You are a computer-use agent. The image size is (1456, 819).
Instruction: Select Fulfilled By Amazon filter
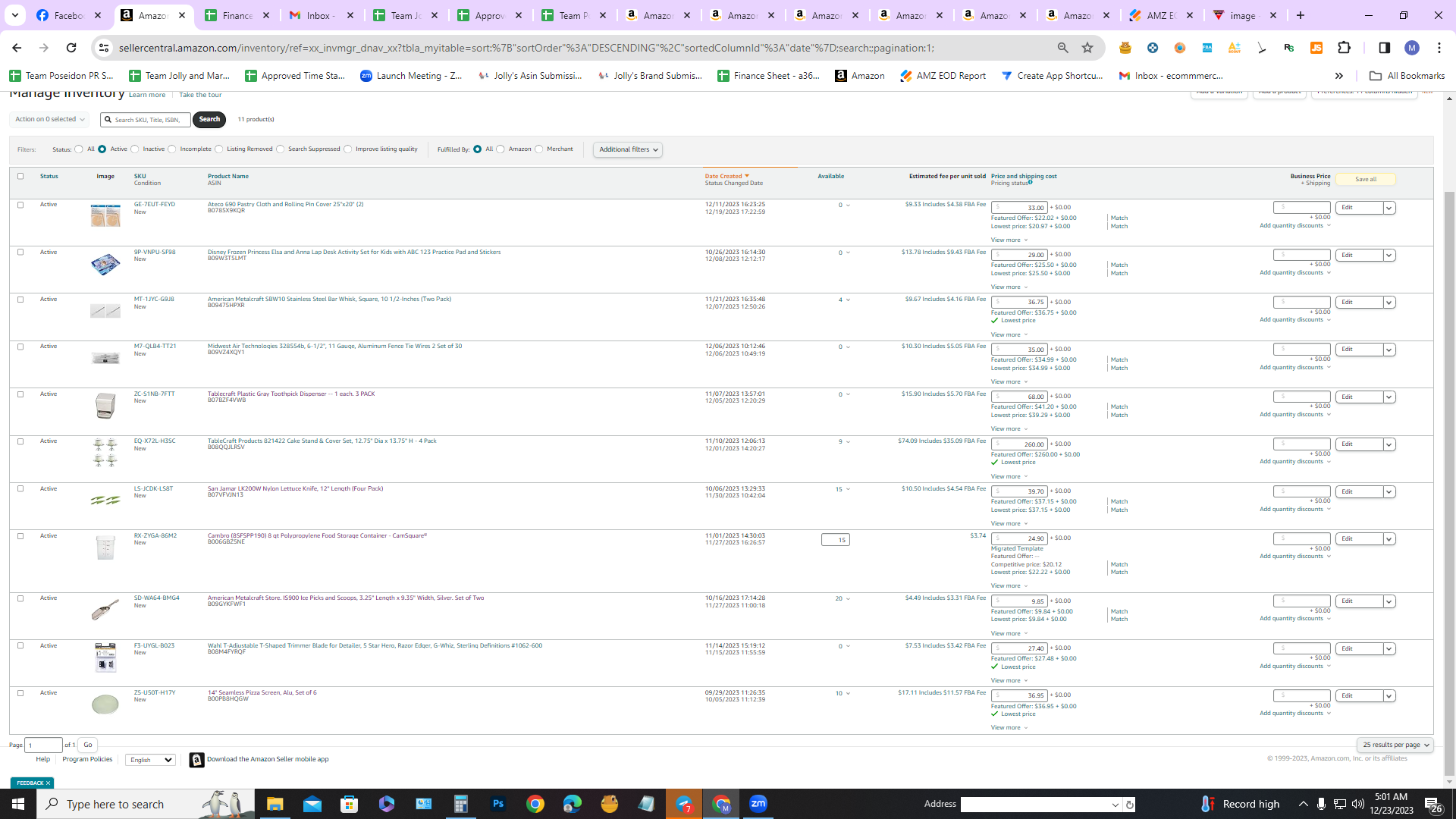coord(500,149)
